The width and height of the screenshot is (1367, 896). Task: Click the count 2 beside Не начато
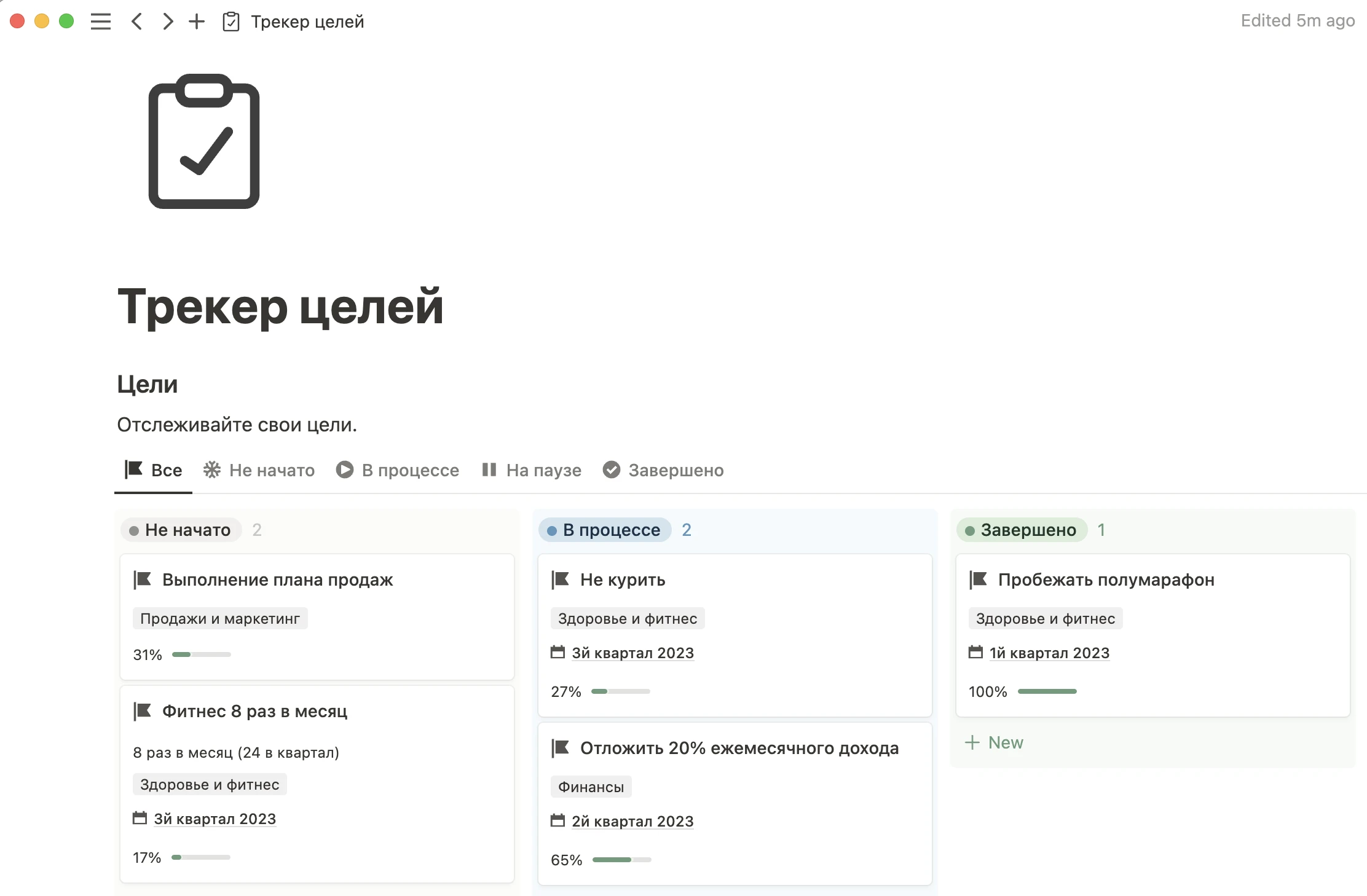[257, 530]
